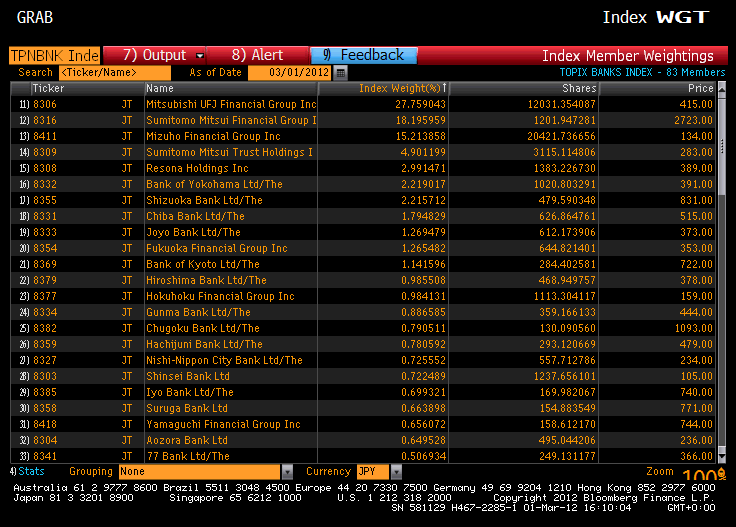Open the As of Date calendar picker
Image resolution: width=736 pixels, height=527 pixels.
(x=341, y=73)
